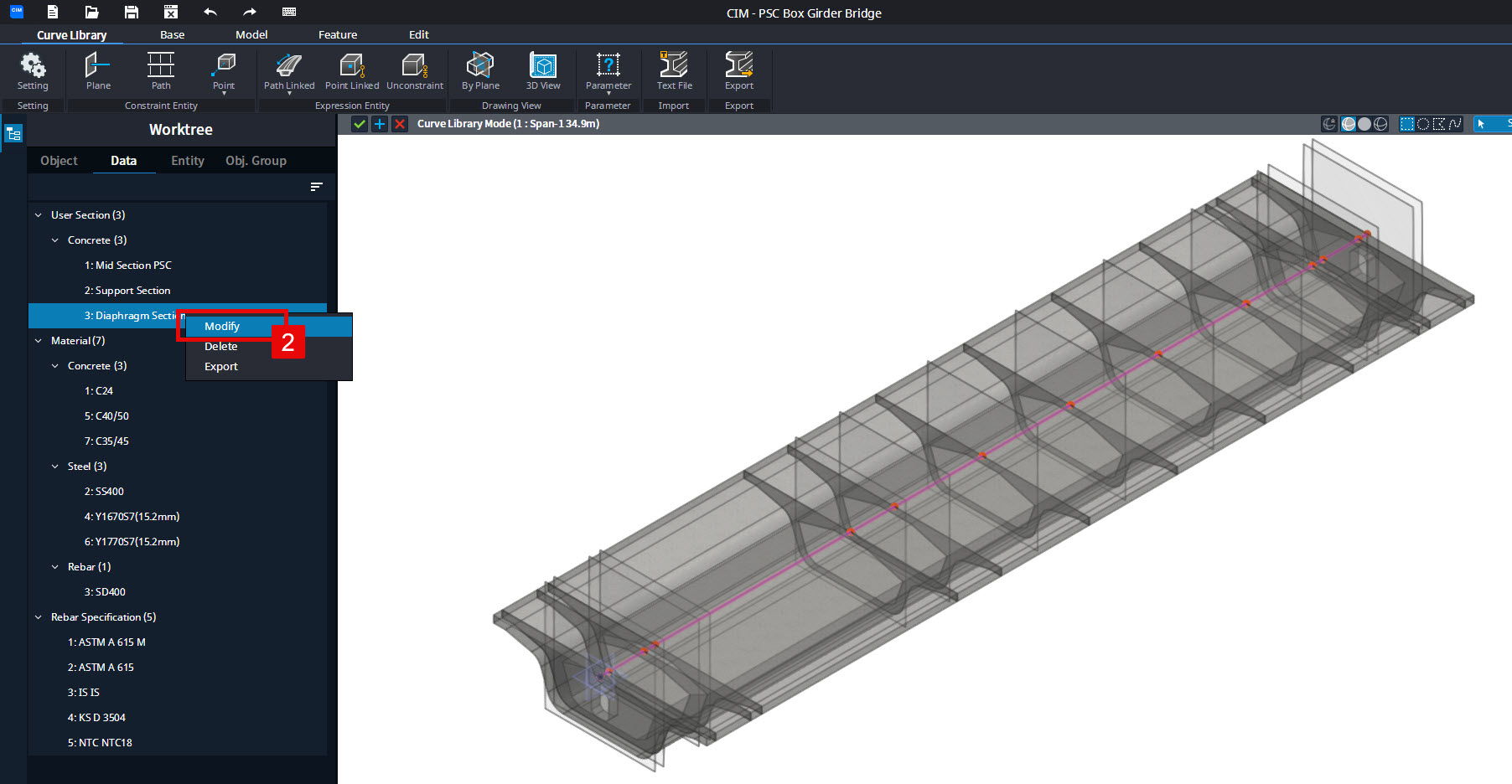The height and width of the screenshot is (784, 1512).
Task: Confirm Curve Library mode with green checkmark
Action: click(360, 124)
